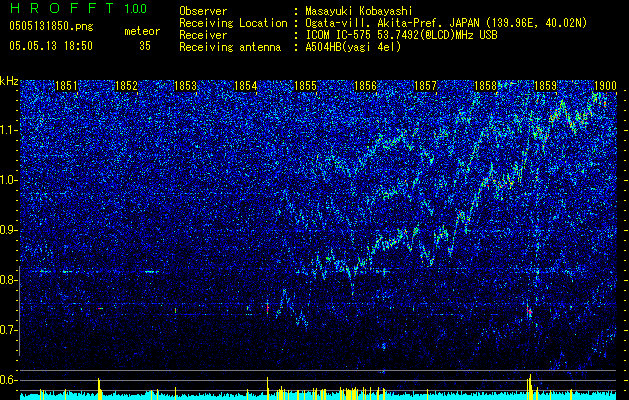Click the 'meteor' label
This screenshot has width=629, height=400.
pos(142,31)
